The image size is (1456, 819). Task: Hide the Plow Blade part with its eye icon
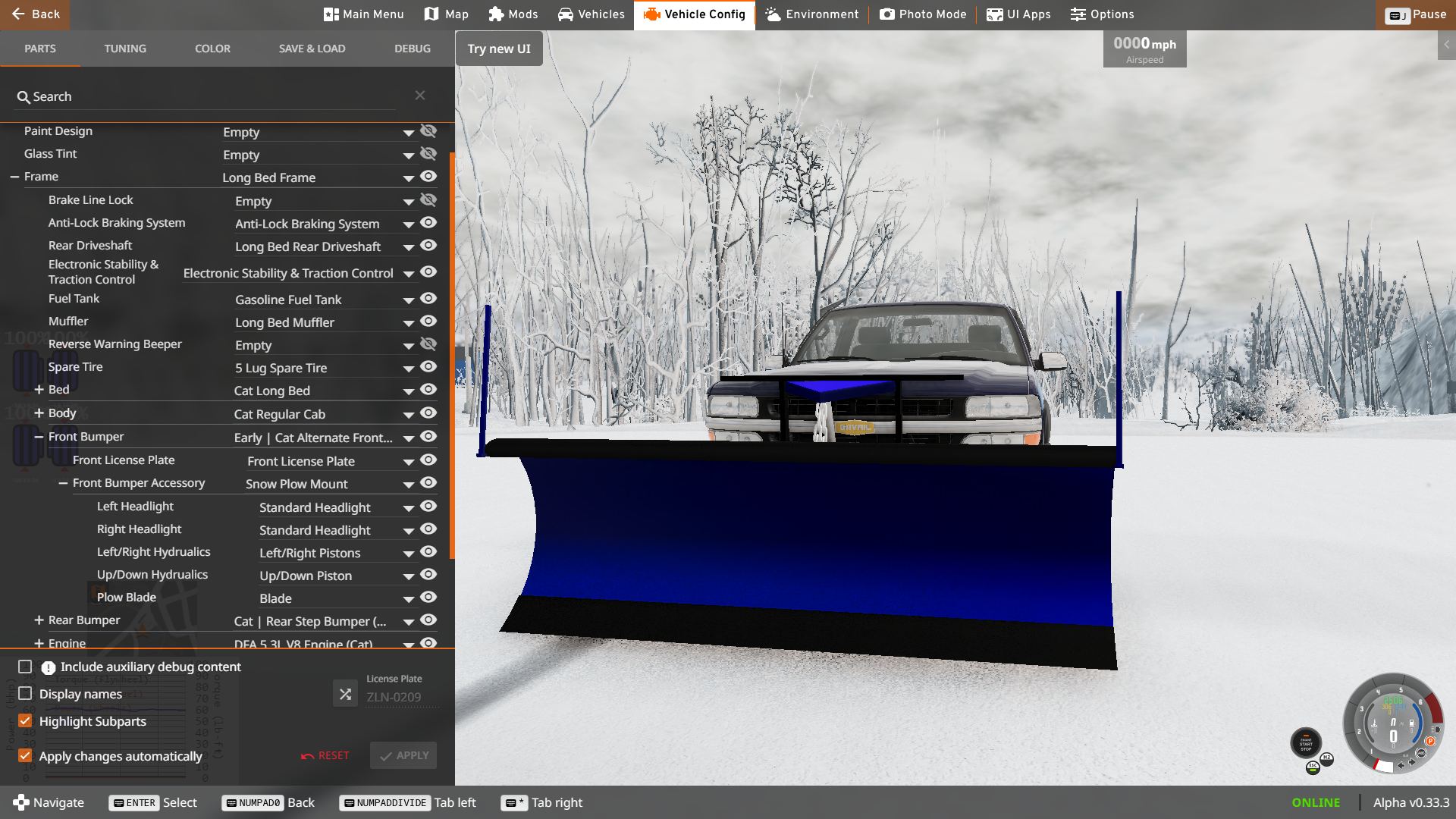click(x=428, y=598)
